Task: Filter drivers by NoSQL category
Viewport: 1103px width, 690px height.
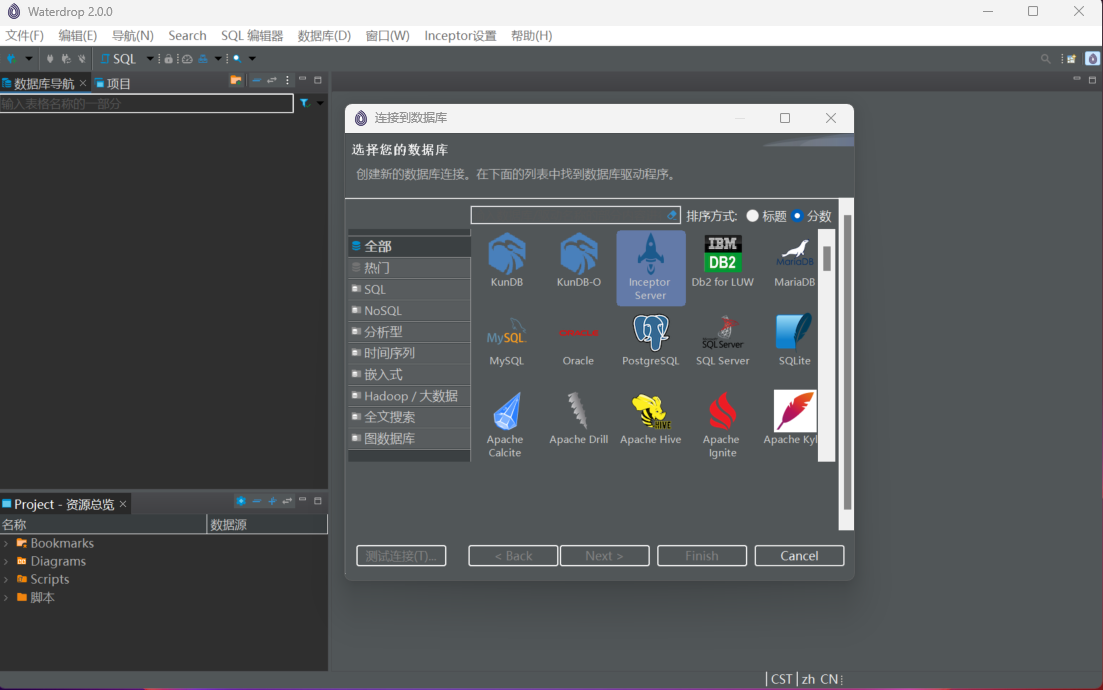Action: [x=409, y=310]
